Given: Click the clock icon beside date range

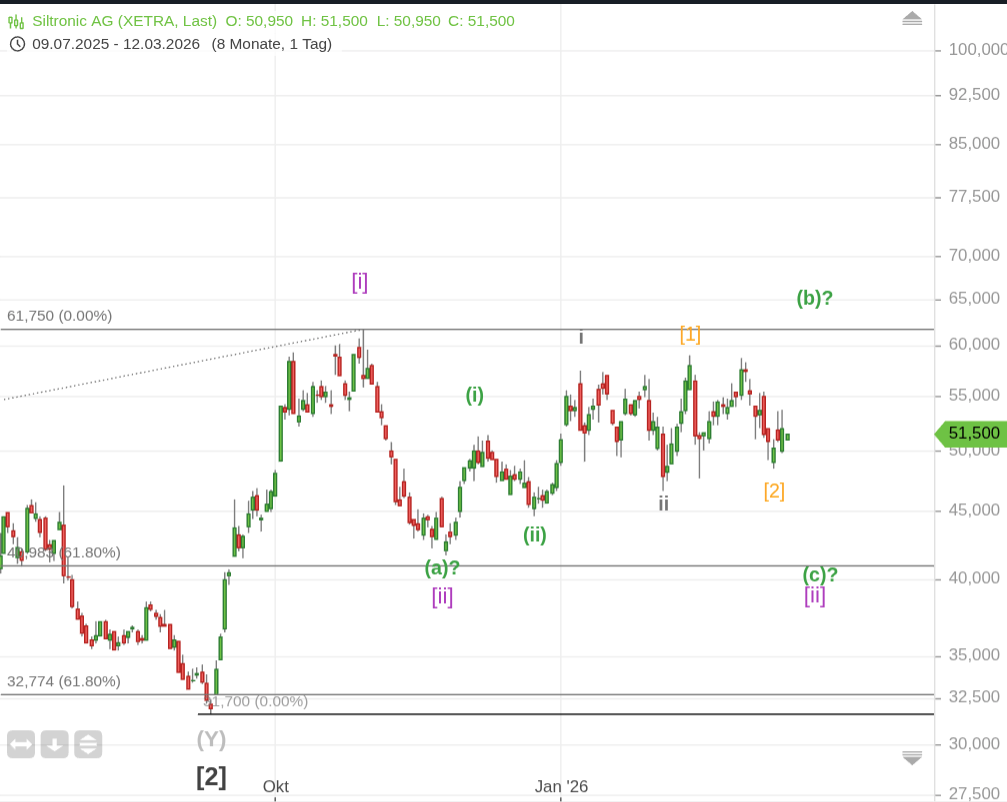Looking at the screenshot, I should point(17,44).
